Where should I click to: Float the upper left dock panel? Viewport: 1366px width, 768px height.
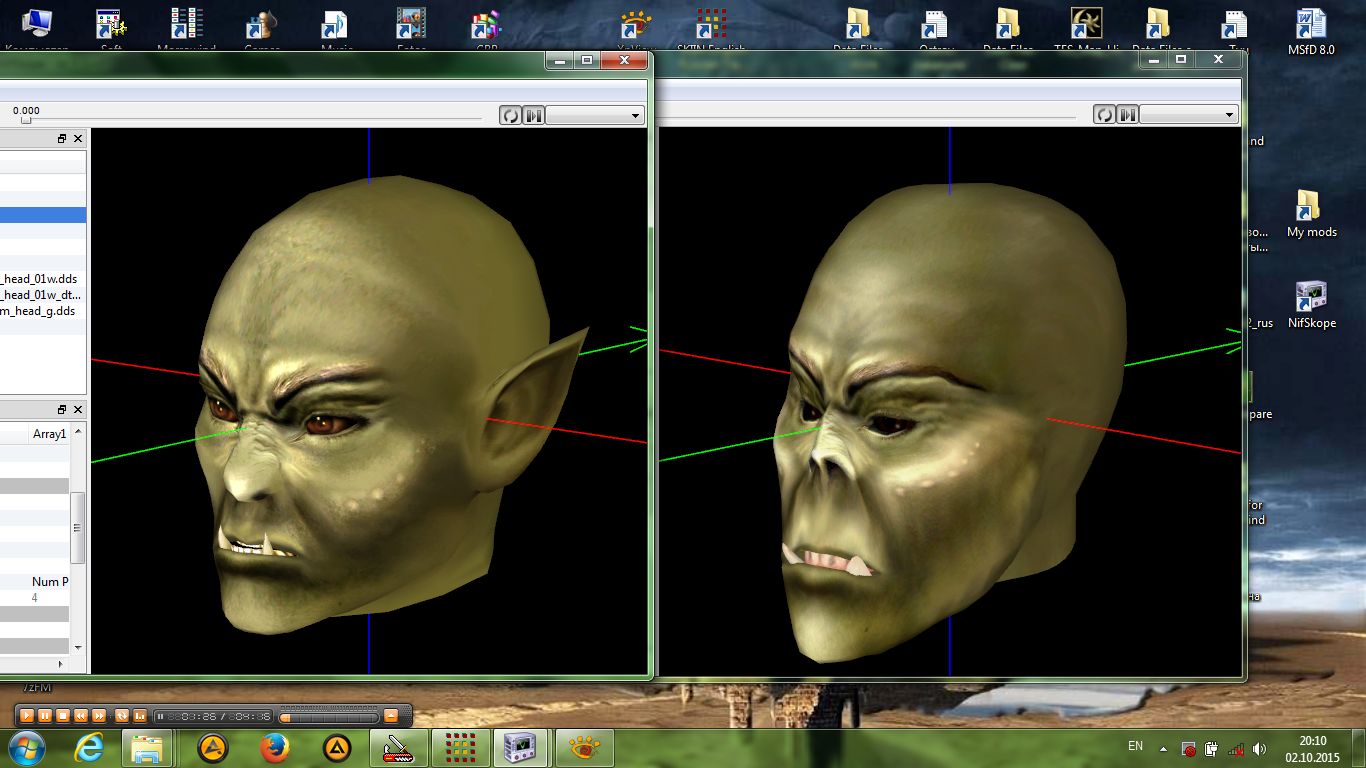point(62,139)
